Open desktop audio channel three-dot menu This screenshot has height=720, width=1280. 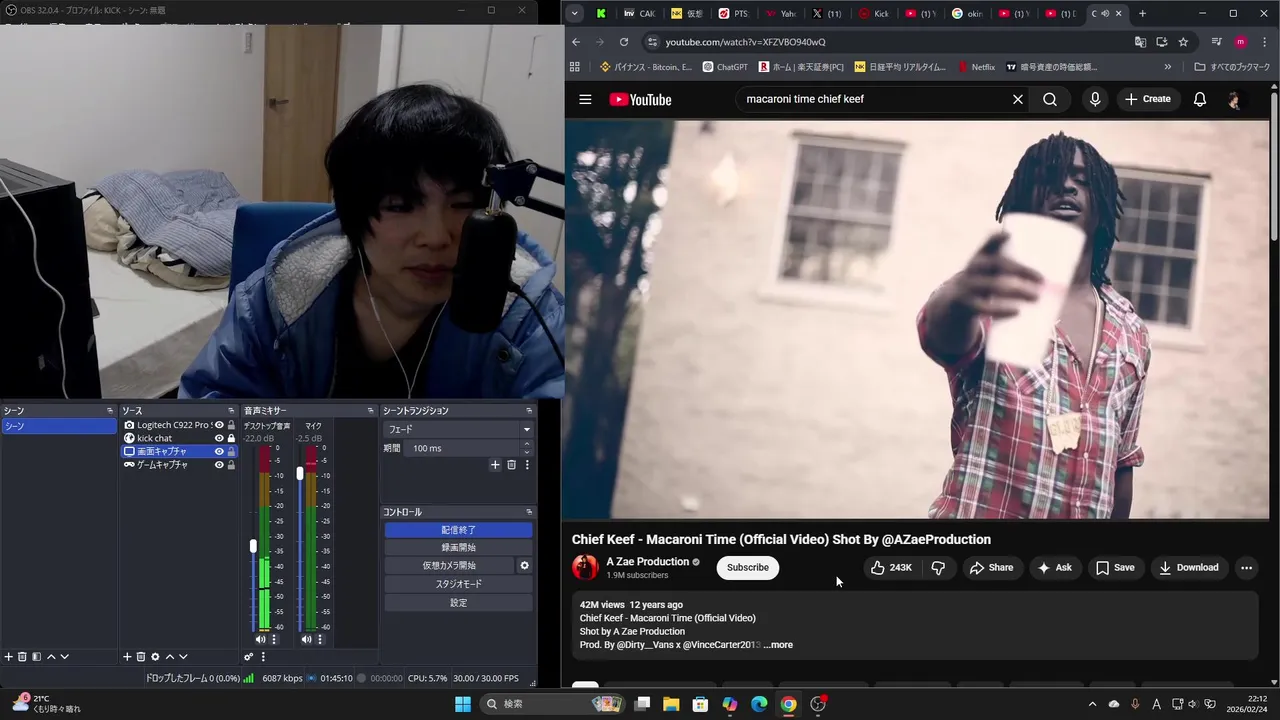(x=274, y=639)
